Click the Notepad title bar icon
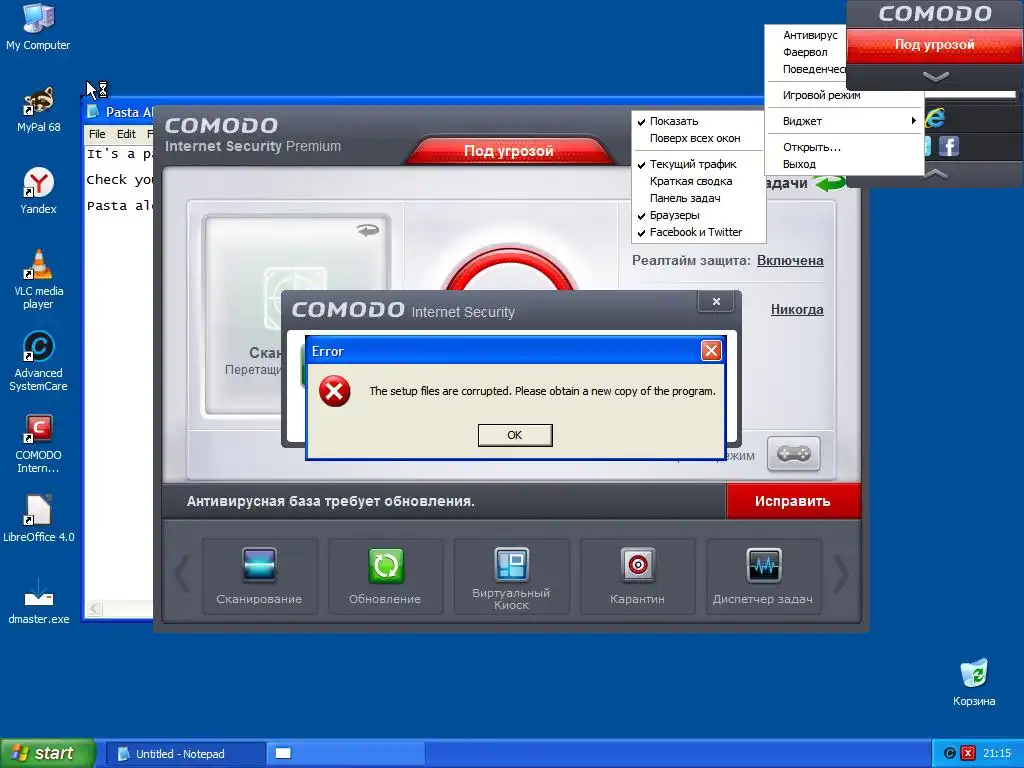Image resolution: width=1024 pixels, height=768 pixels. [93, 112]
